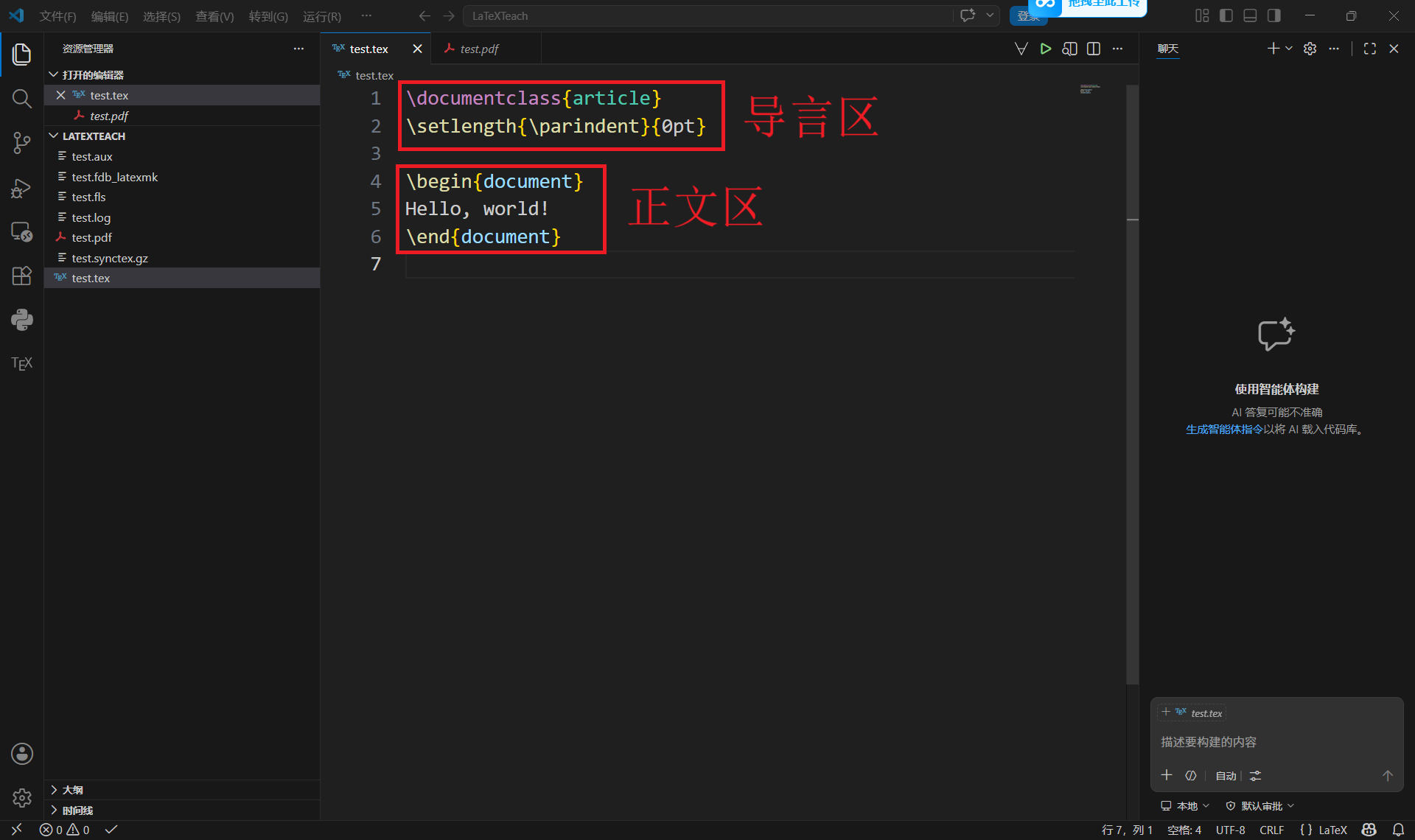Open Extensions view in activity bar
This screenshot has width=1415, height=840.
(x=21, y=276)
